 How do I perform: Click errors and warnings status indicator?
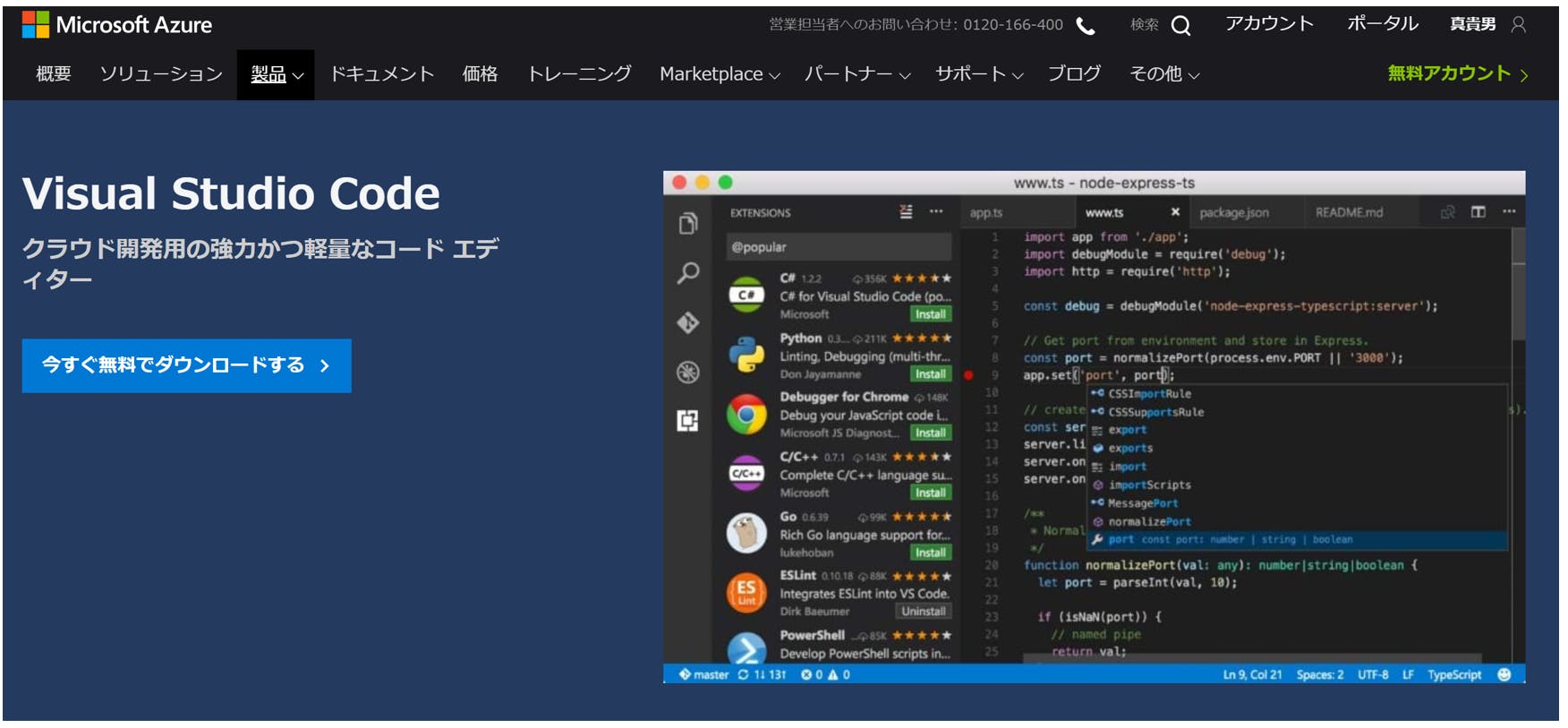click(x=825, y=675)
